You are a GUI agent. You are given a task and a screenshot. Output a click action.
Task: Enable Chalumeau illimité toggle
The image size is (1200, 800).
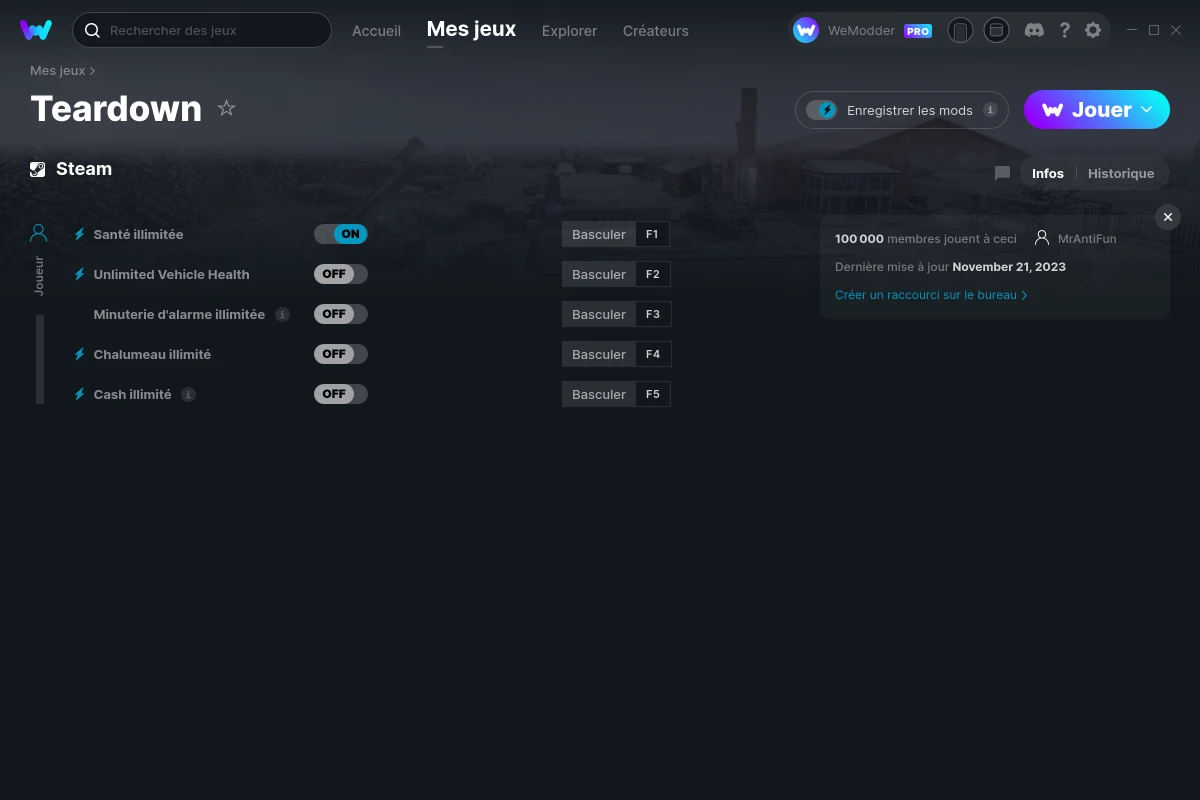point(341,354)
